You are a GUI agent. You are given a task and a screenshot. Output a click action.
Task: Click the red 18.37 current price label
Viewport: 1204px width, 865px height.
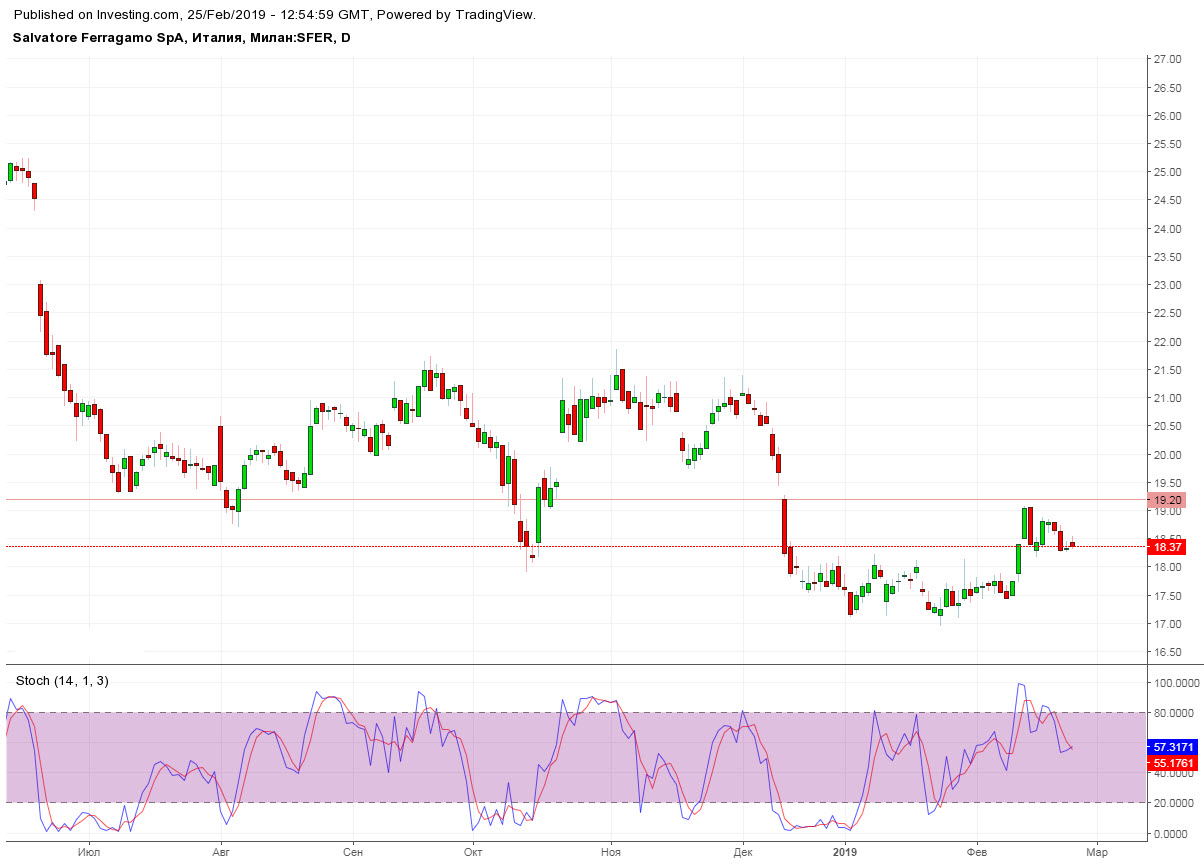[x=1168, y=547]
